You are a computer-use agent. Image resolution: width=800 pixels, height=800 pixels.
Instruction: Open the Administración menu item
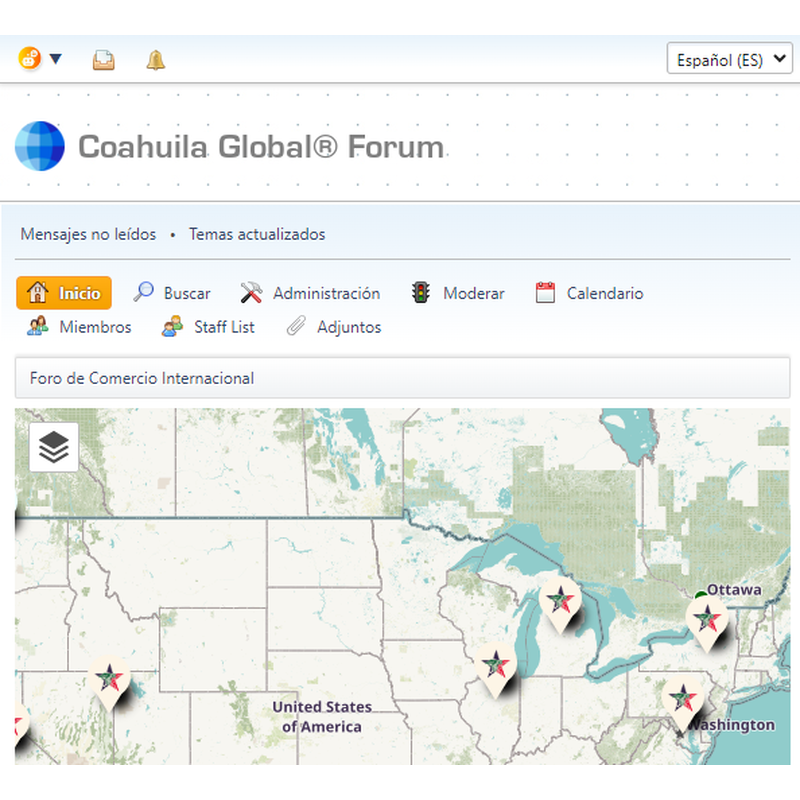[310, 293]
